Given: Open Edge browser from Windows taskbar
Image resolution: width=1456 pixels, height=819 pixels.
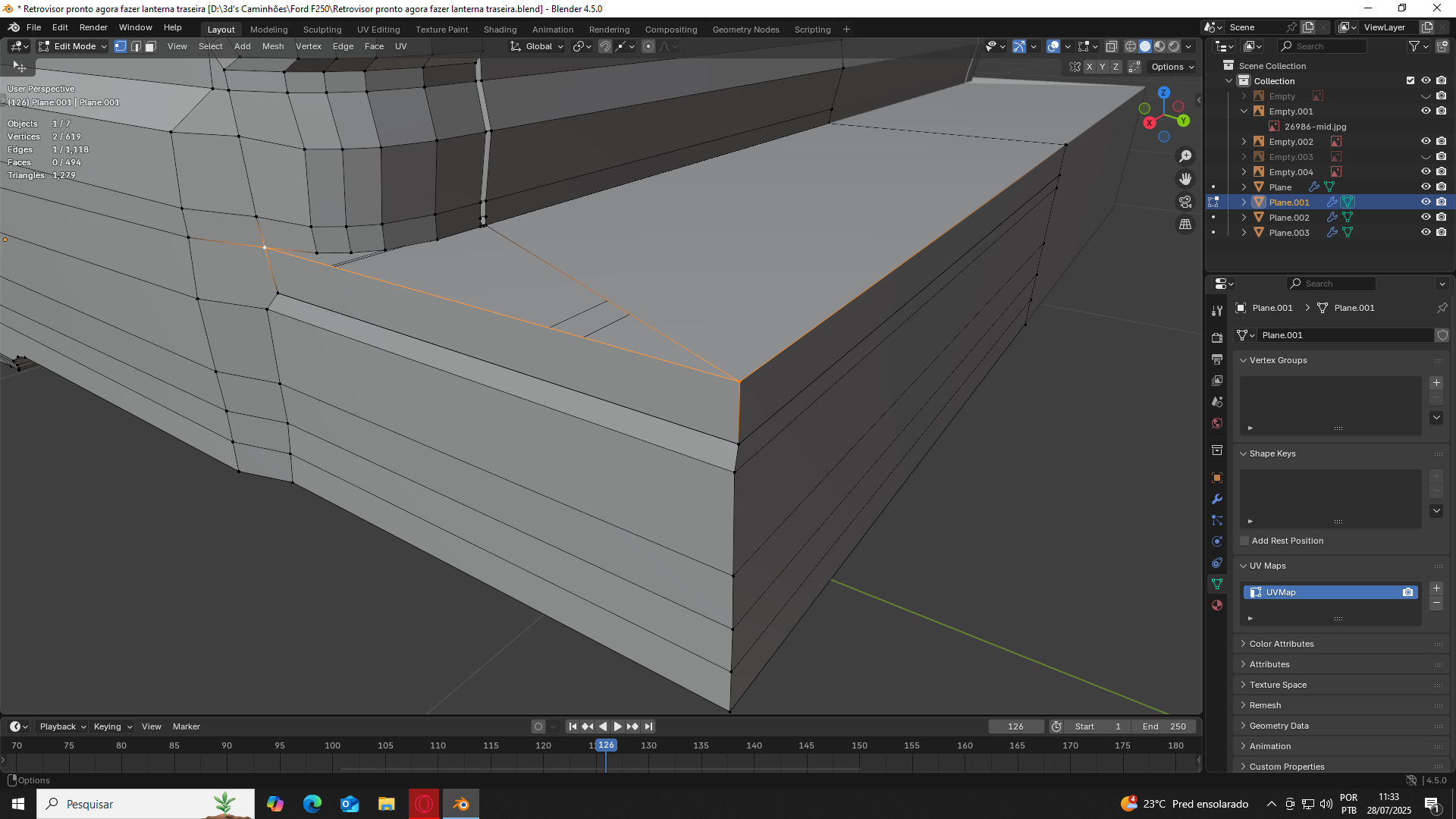Looking at the screenshot, I should (x=312, y=804).
